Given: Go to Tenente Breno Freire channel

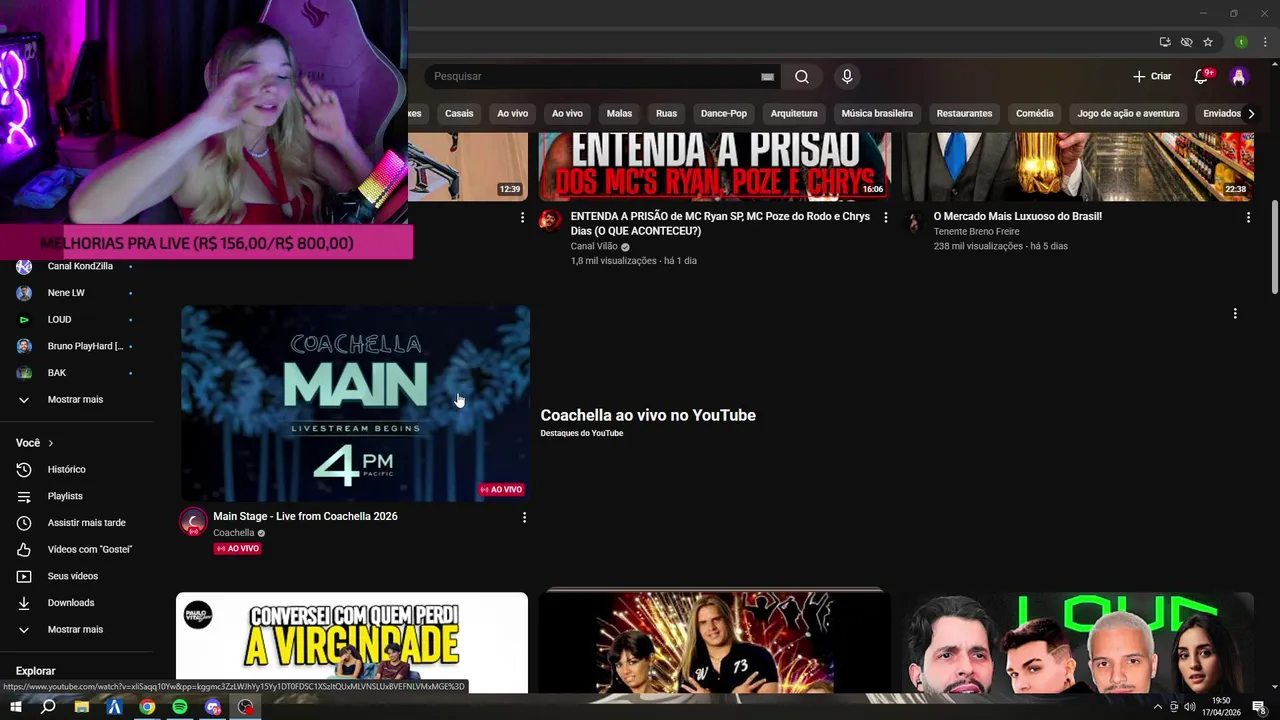Looking at the screenshot, I should 977,231.
